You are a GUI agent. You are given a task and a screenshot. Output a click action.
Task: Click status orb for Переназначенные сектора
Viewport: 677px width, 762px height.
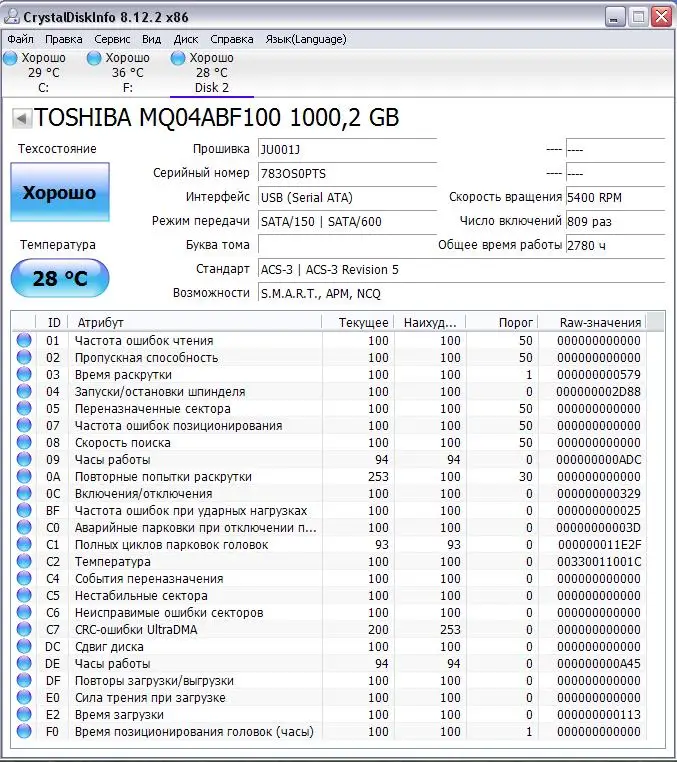[24, 408]
